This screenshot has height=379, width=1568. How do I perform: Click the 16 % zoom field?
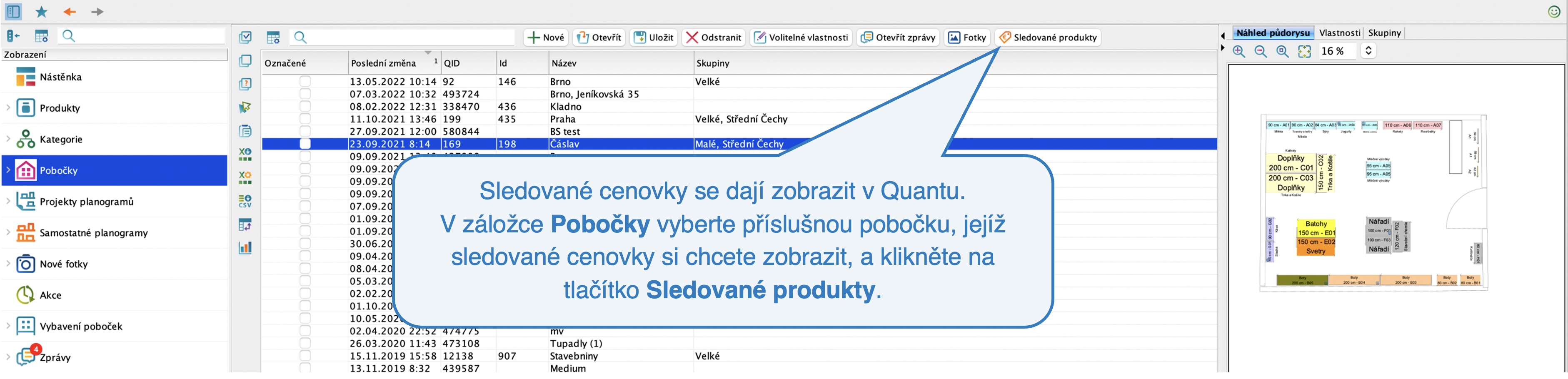coord(1337,51)
